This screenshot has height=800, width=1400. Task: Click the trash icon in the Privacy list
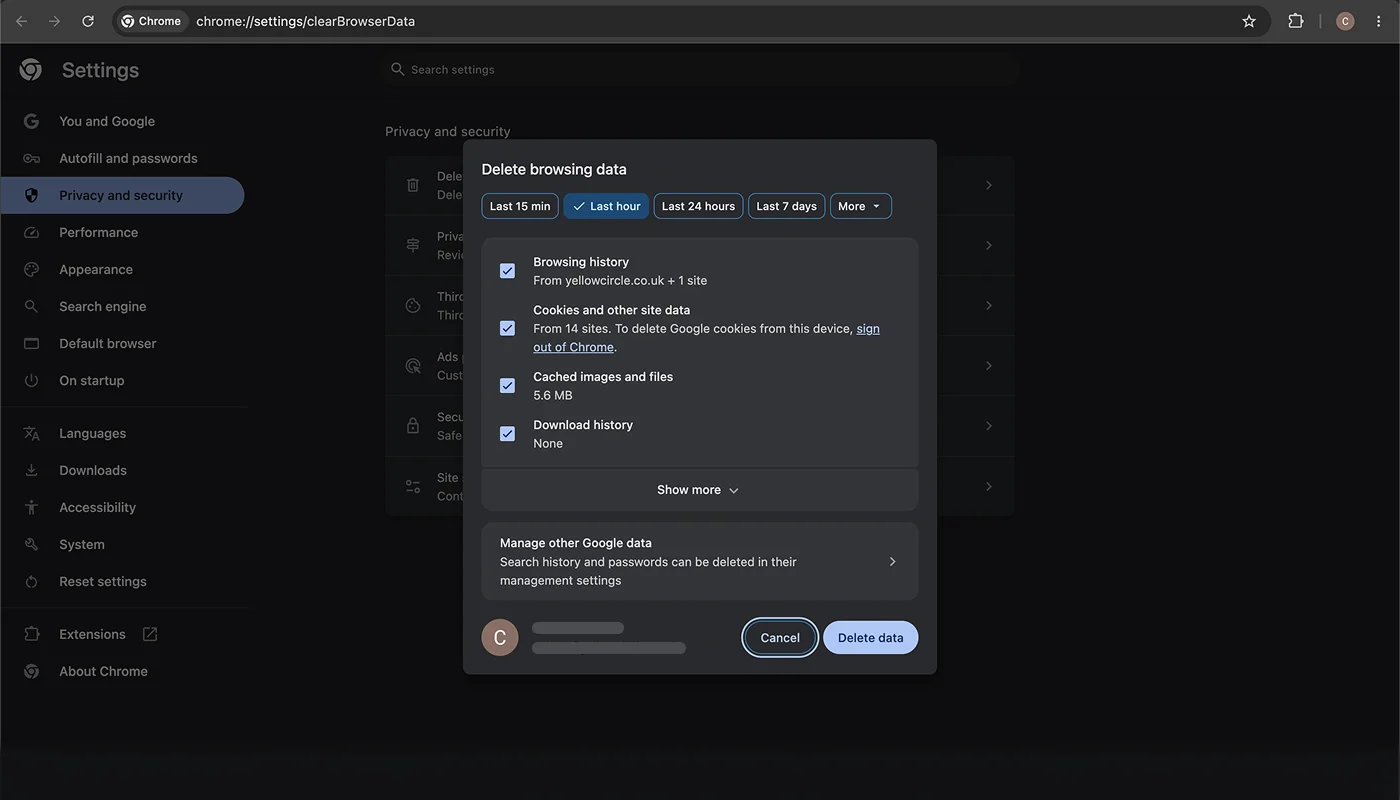point(413,185)
